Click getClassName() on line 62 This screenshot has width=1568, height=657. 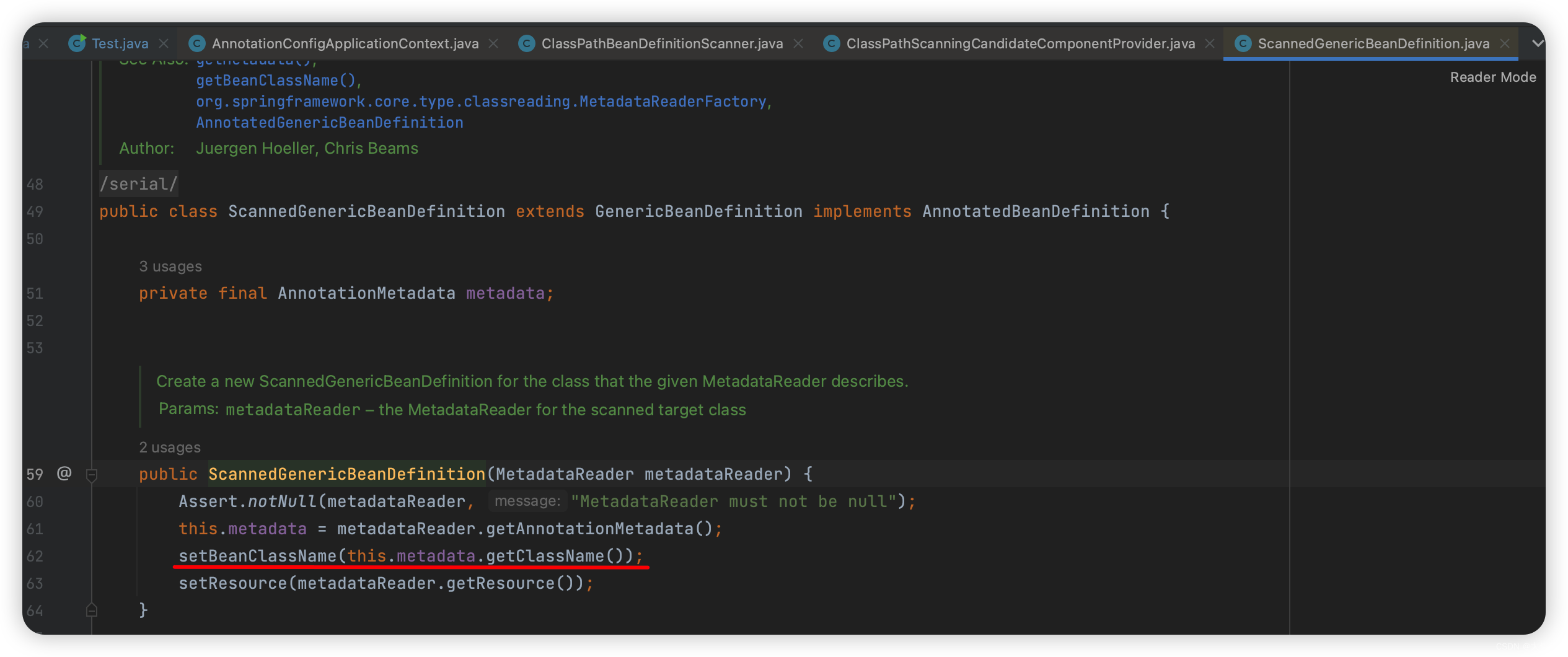pos(555,556)
